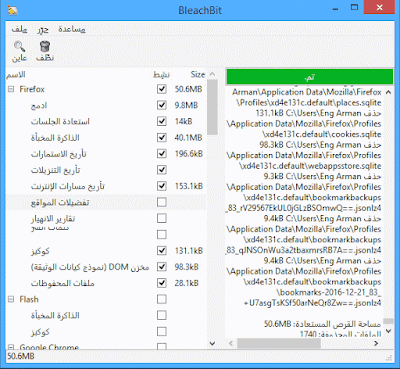Click the 153.1kB size value
400x369 pixels.
[189, 186]
